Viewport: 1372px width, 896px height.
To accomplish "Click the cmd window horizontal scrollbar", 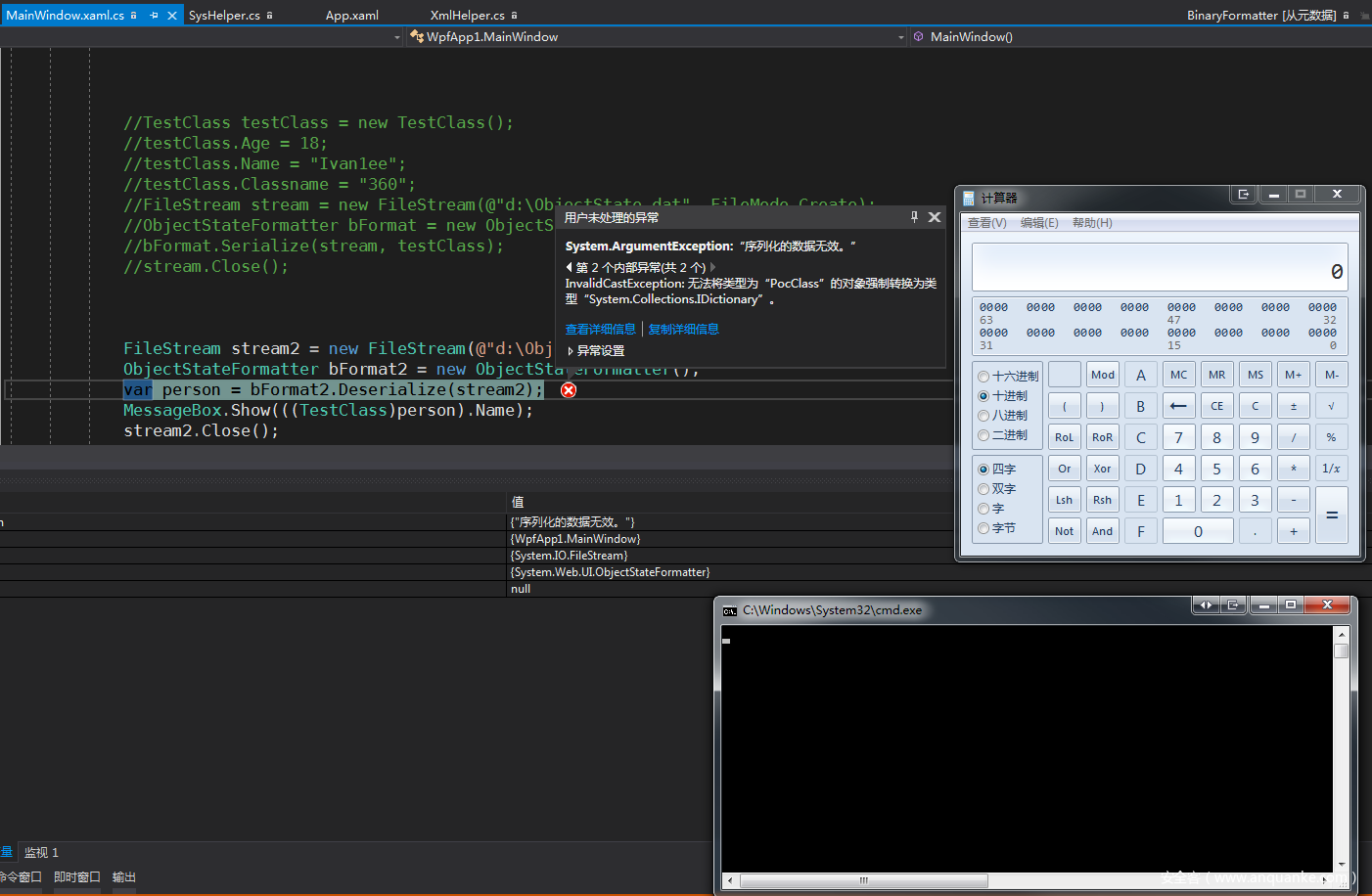I will 863,880.
